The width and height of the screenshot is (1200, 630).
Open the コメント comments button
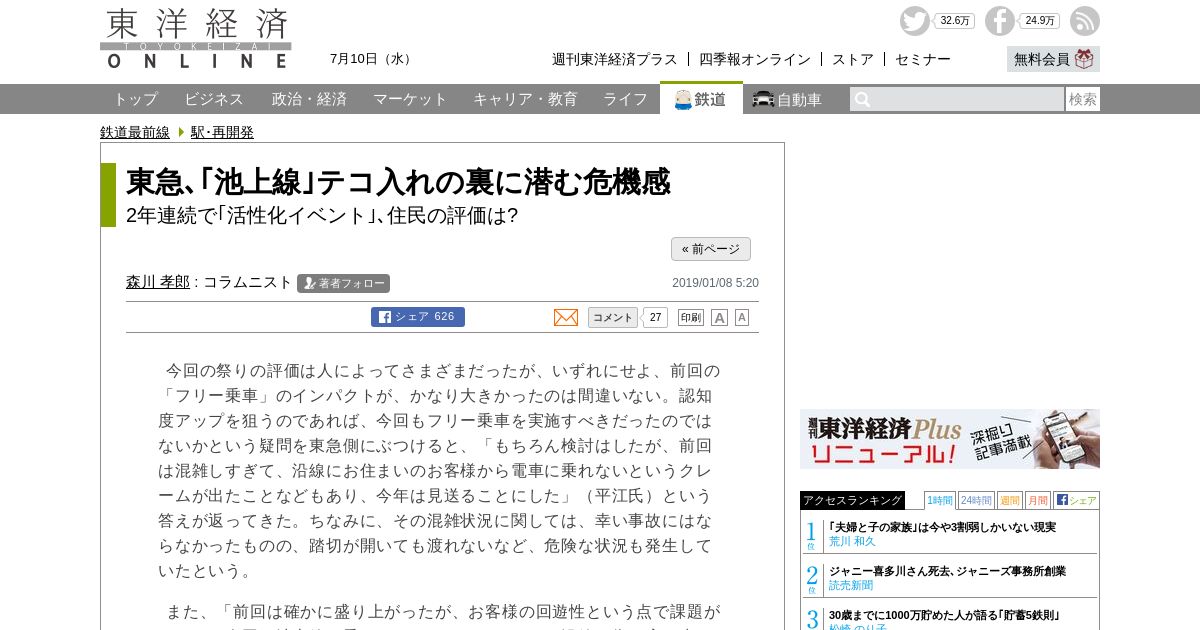point(613,317)
